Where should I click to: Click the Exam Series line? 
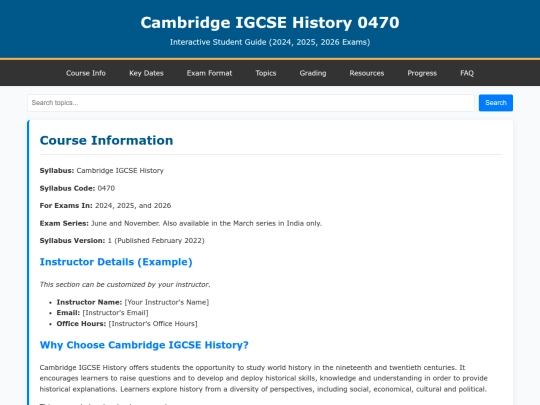point(181,223)
